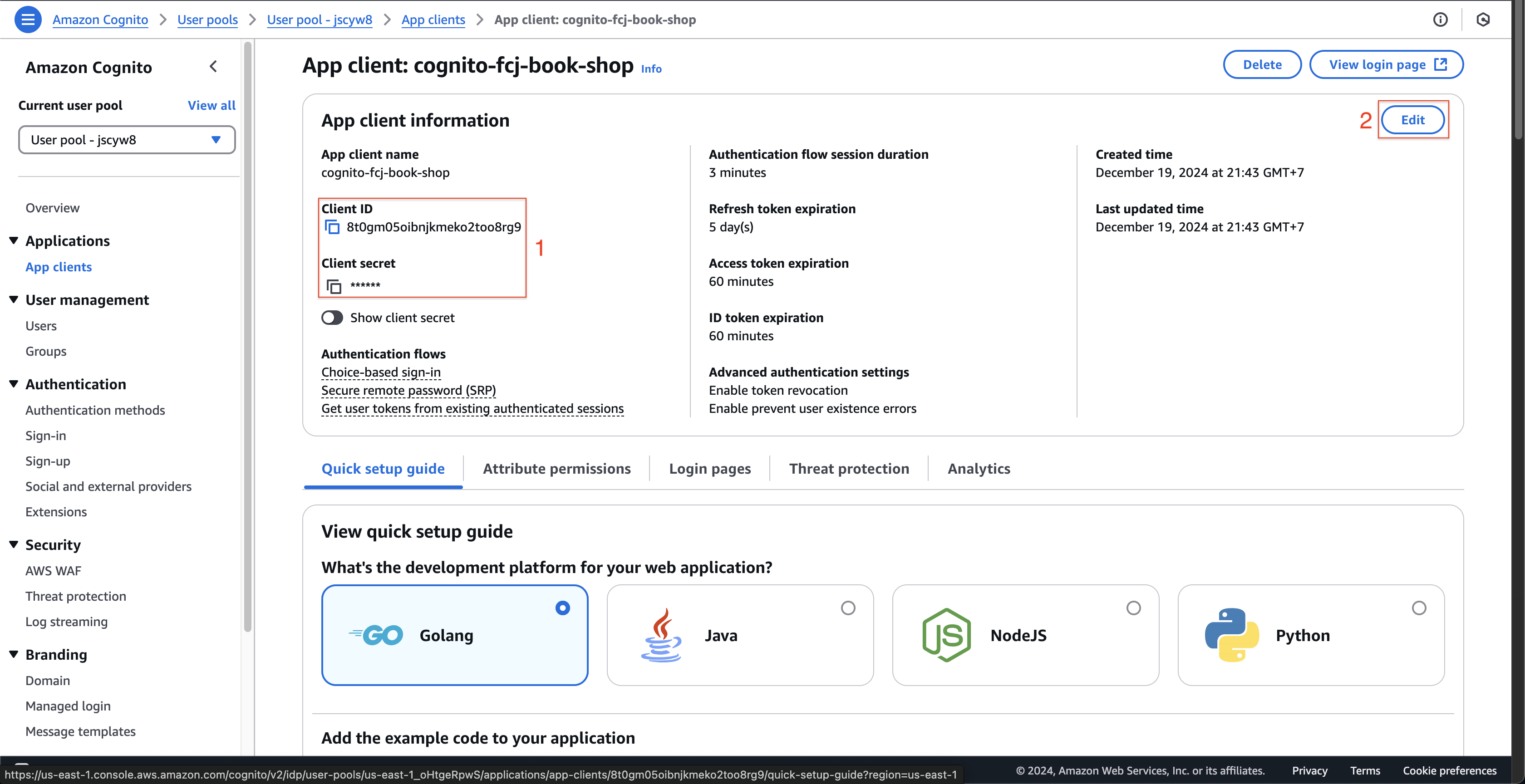
Task: Select the Java radio button
Action: coord(848,608)
